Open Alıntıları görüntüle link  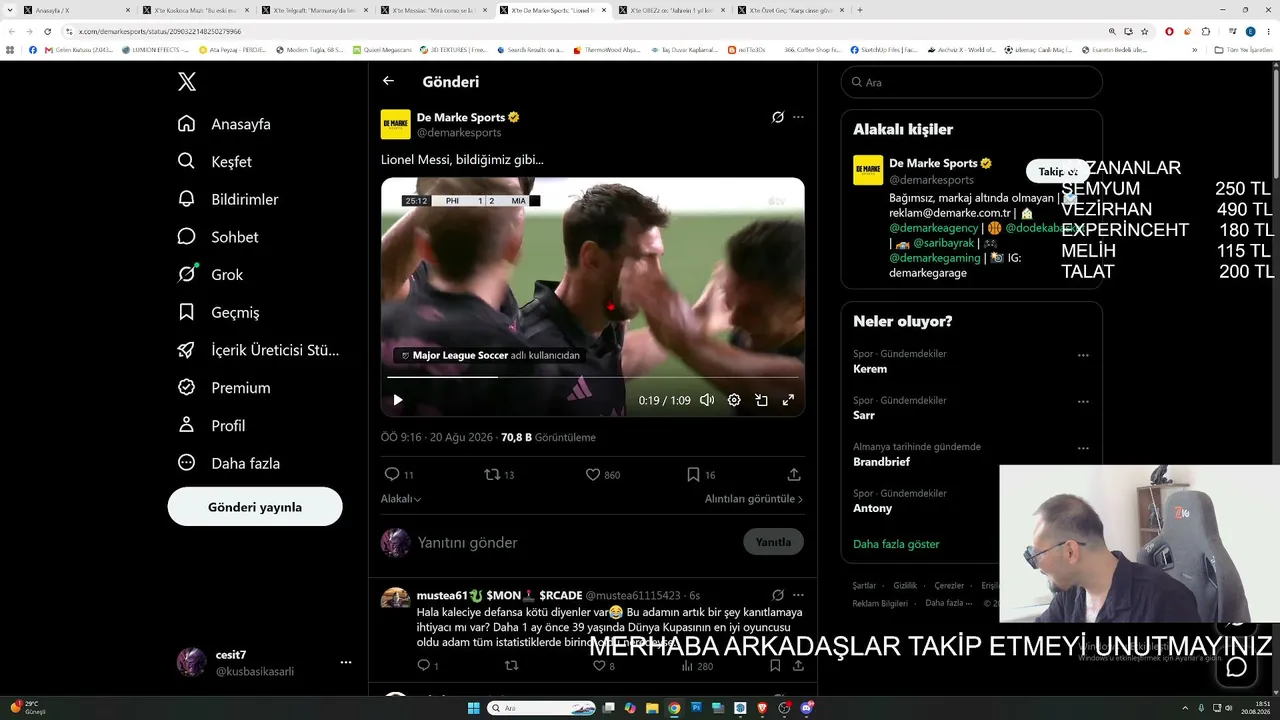754,499
